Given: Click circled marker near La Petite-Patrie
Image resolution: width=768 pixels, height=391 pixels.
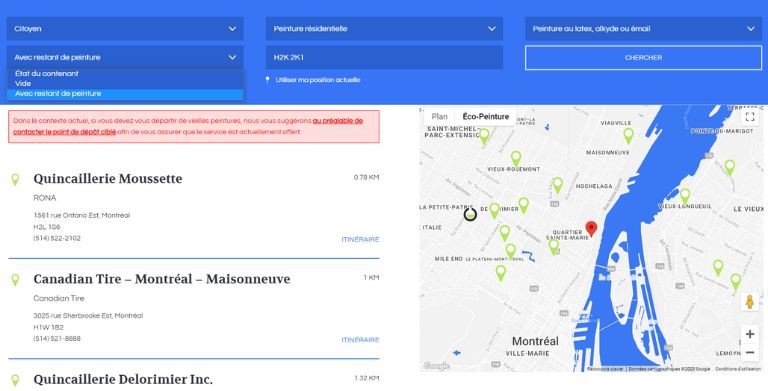Looking at the screenshot, I should (x=470, y=214).
